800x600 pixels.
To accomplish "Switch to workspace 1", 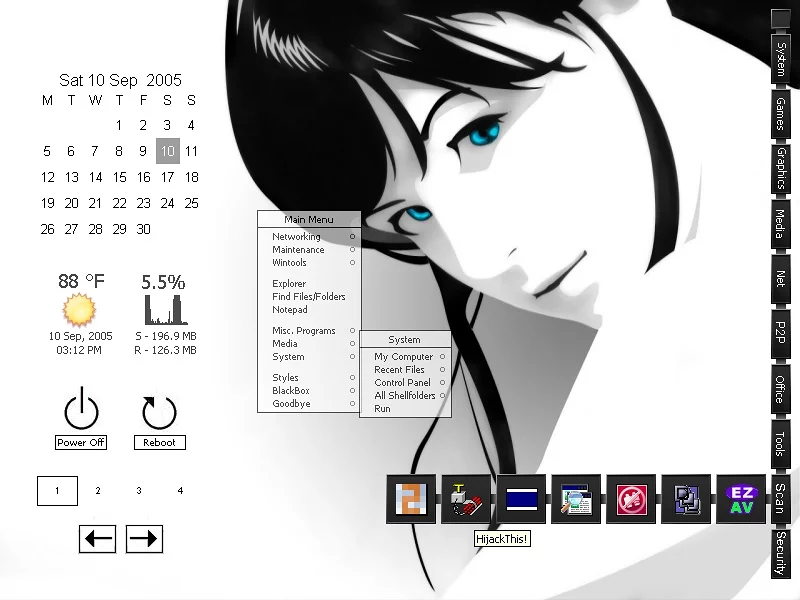I will (x=57, y=491).
